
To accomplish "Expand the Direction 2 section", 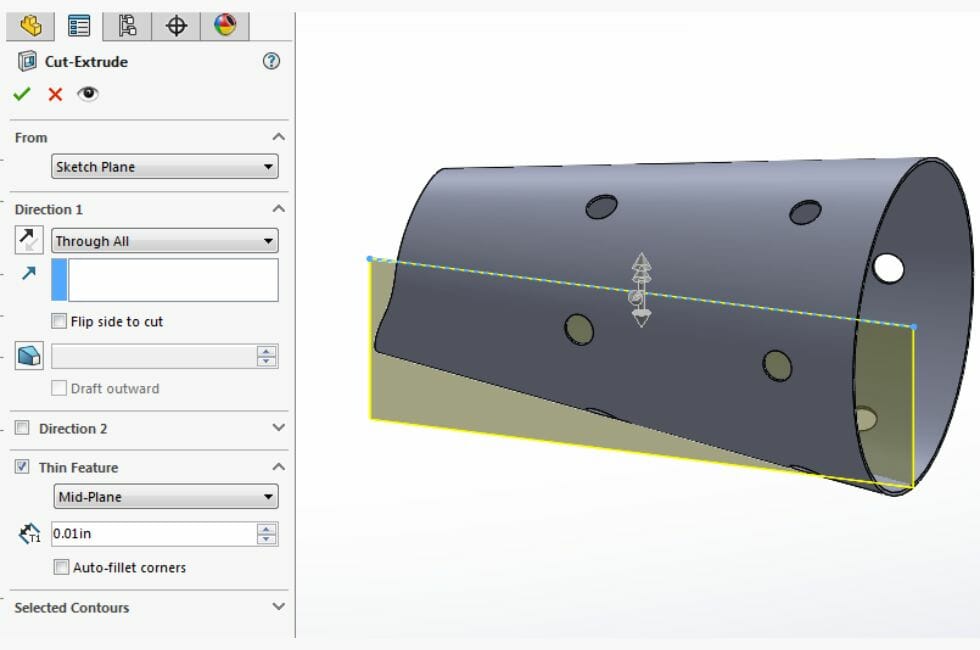I will pos(280,428).
